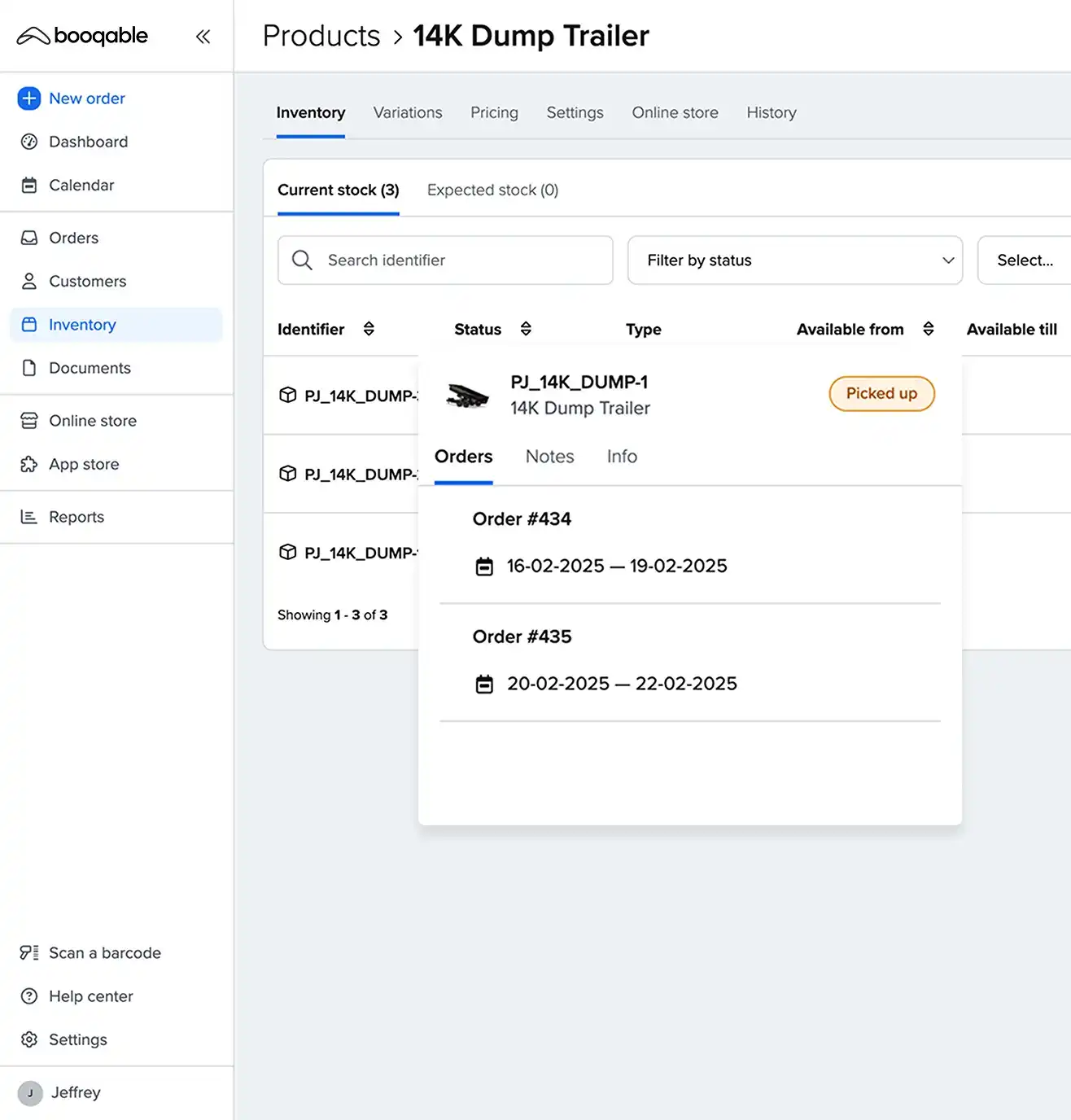Click the Search identifier field

(x=456, y=260)
